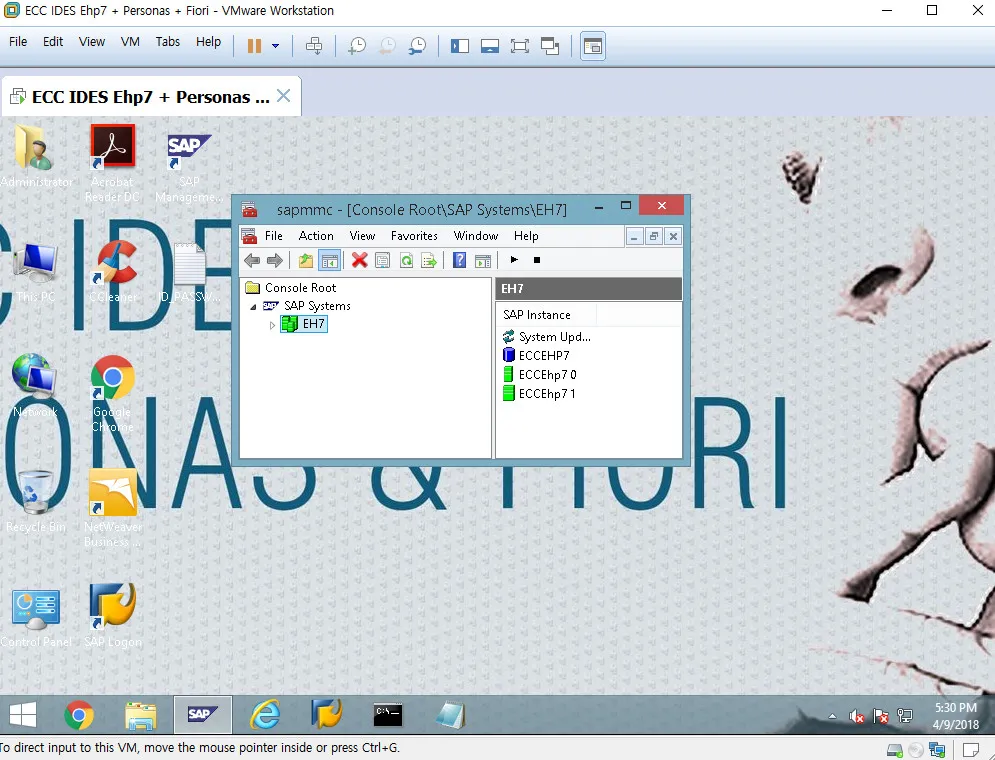Select SAP Systems in the console tree
This screenshot has width=995, height=760.
(317, 306)
